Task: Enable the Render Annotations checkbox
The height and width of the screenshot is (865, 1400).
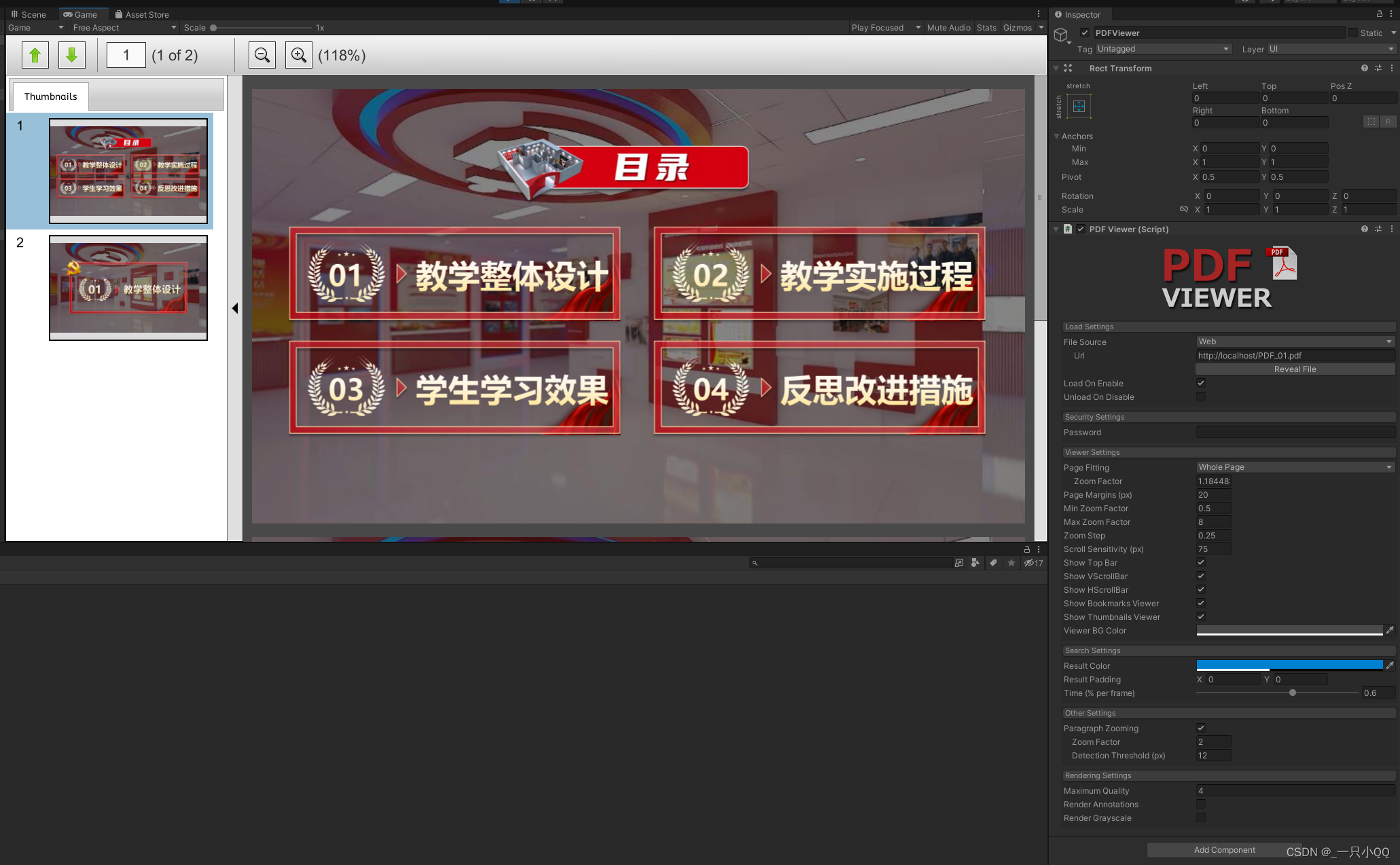Action: (1201, 805)
